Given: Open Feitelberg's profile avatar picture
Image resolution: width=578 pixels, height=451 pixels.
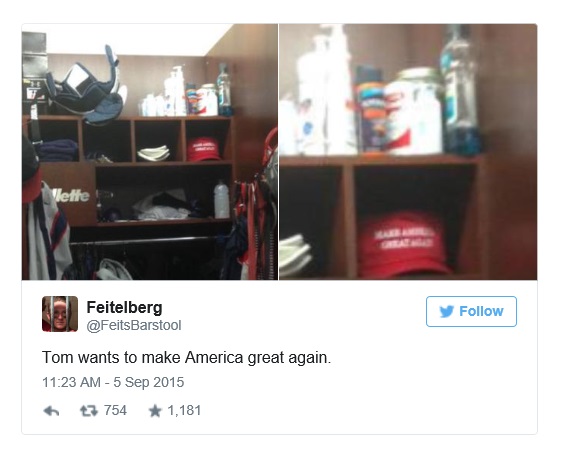Looking at the screenshot, I should (x=60, y=314).
